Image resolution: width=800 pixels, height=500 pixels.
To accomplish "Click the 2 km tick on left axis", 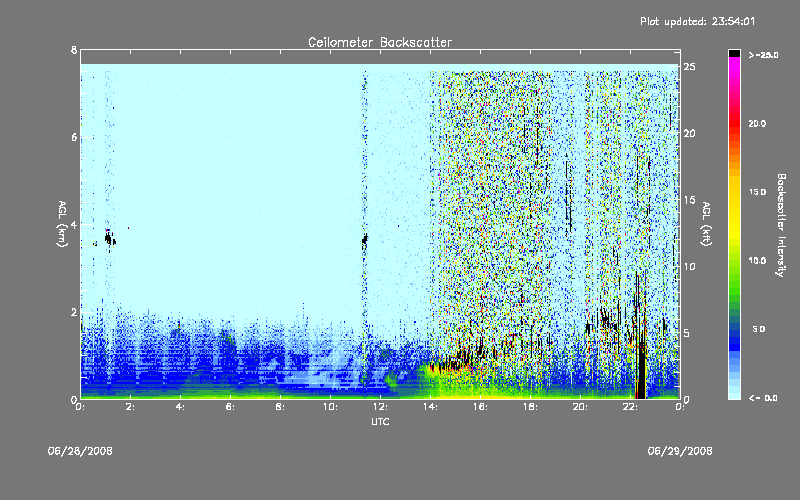I will point(74,312).
